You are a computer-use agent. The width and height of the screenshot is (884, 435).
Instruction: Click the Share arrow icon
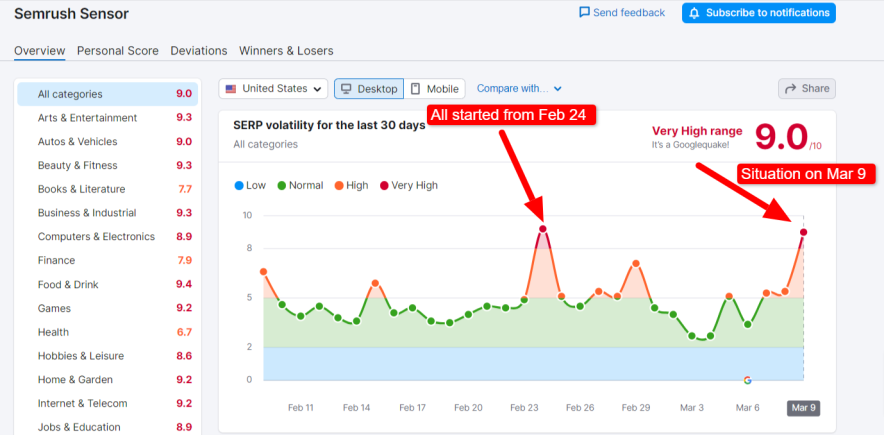pos(790,88)
